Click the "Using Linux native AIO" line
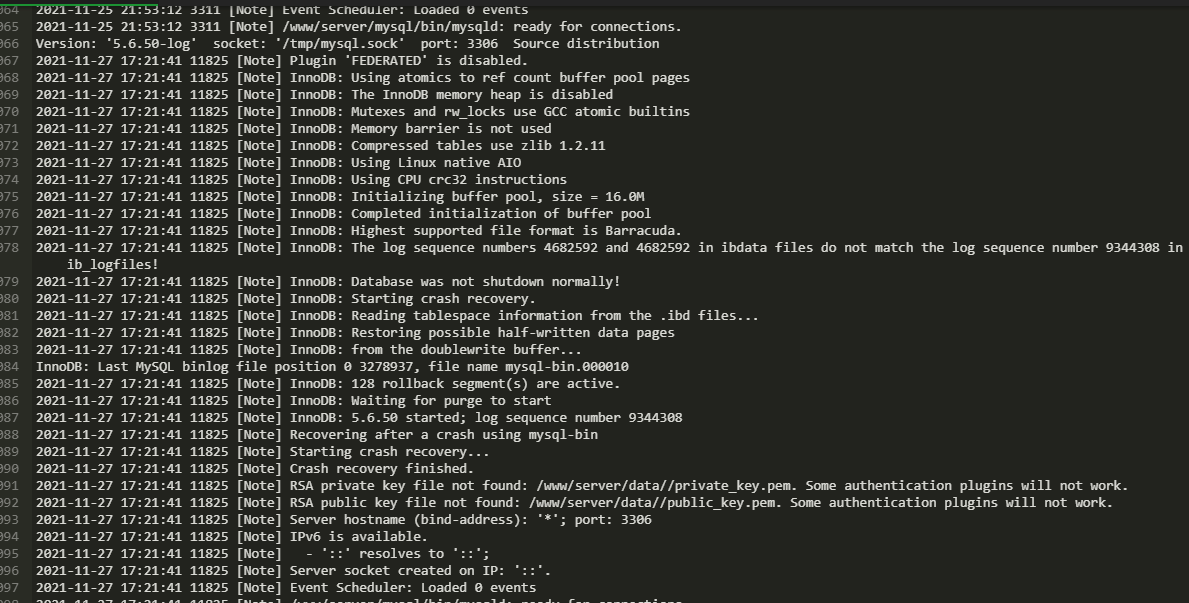 coord(278,162)
